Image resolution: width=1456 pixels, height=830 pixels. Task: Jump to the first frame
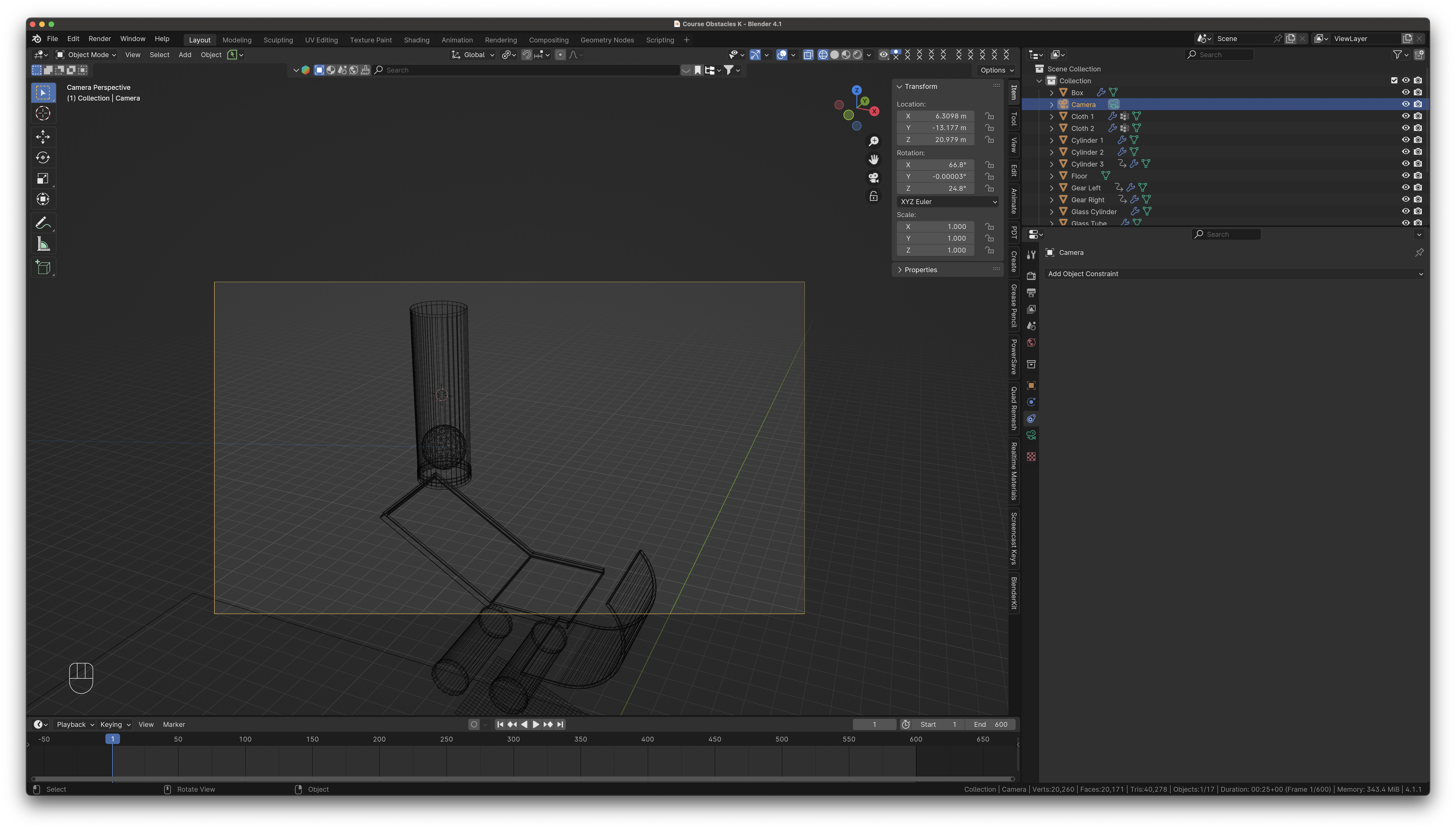point(500,725)
